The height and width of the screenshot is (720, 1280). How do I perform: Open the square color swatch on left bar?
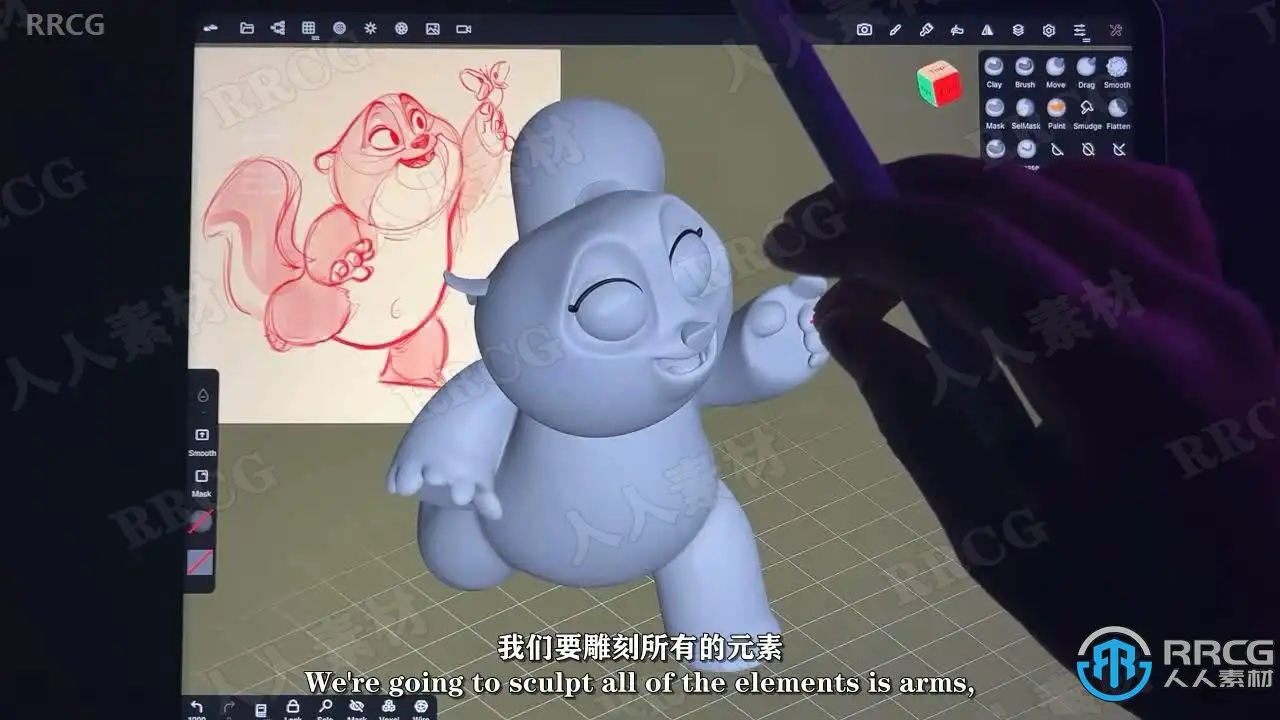pyautogui.click(x=200, y=562)
